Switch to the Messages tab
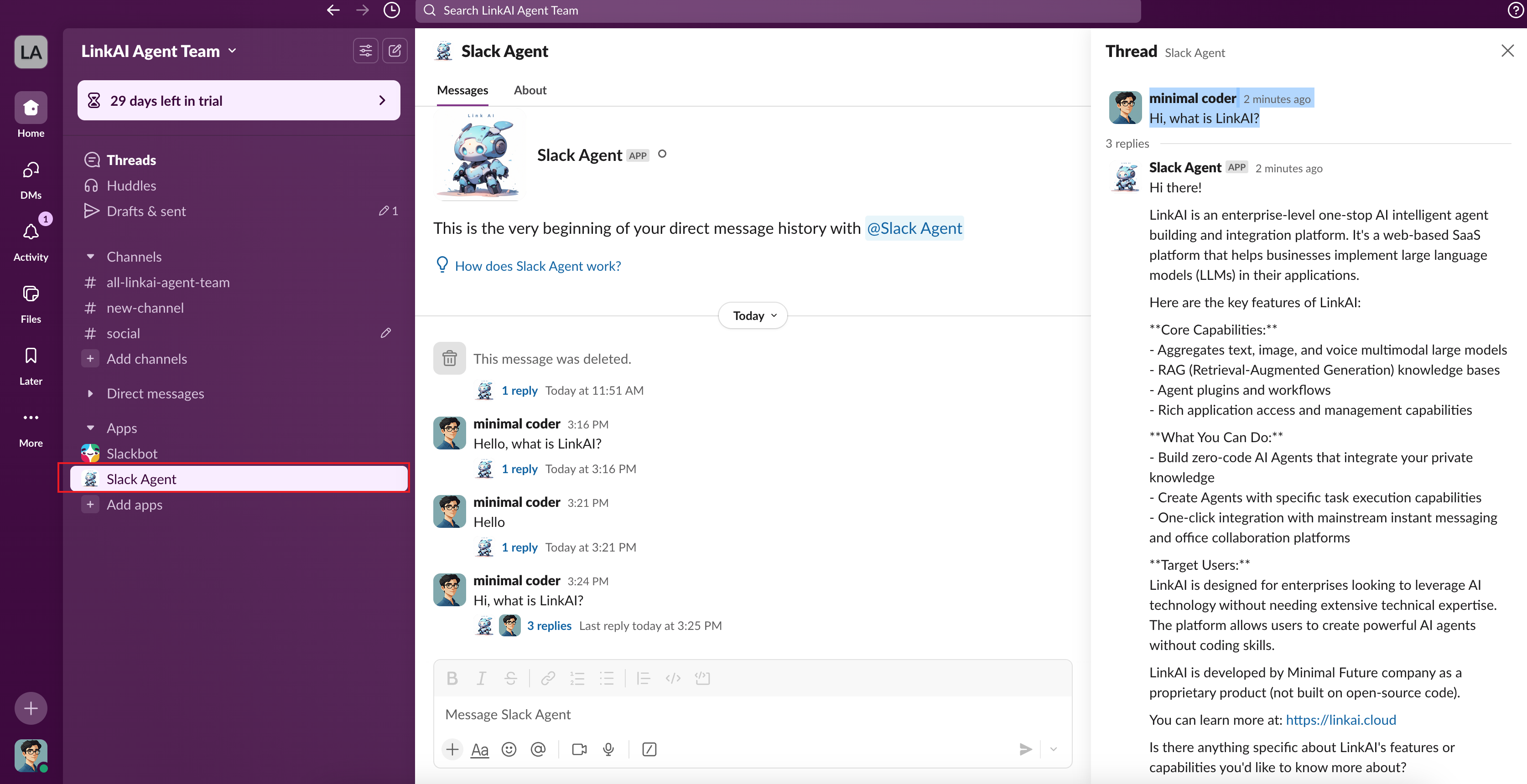The image size is (1527, 784). point(462,90)
